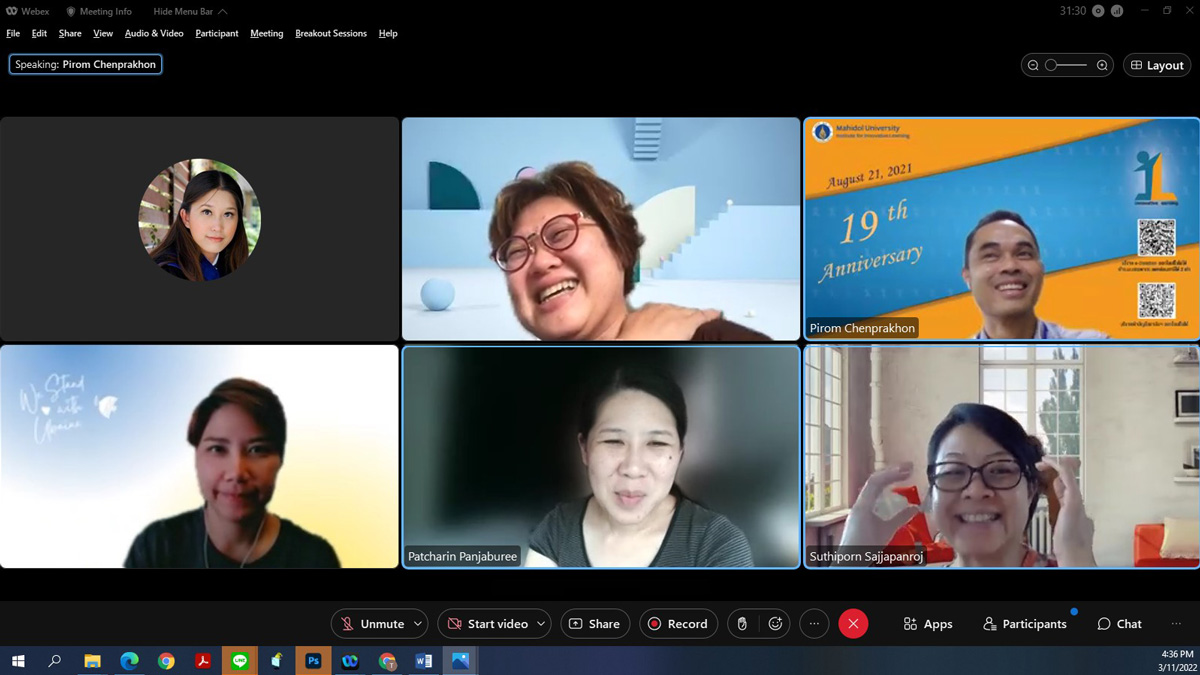The height and width of the screenshot is (675, 1200).
Task: Click the red leave meeting button
Action: tap(853, 624)
